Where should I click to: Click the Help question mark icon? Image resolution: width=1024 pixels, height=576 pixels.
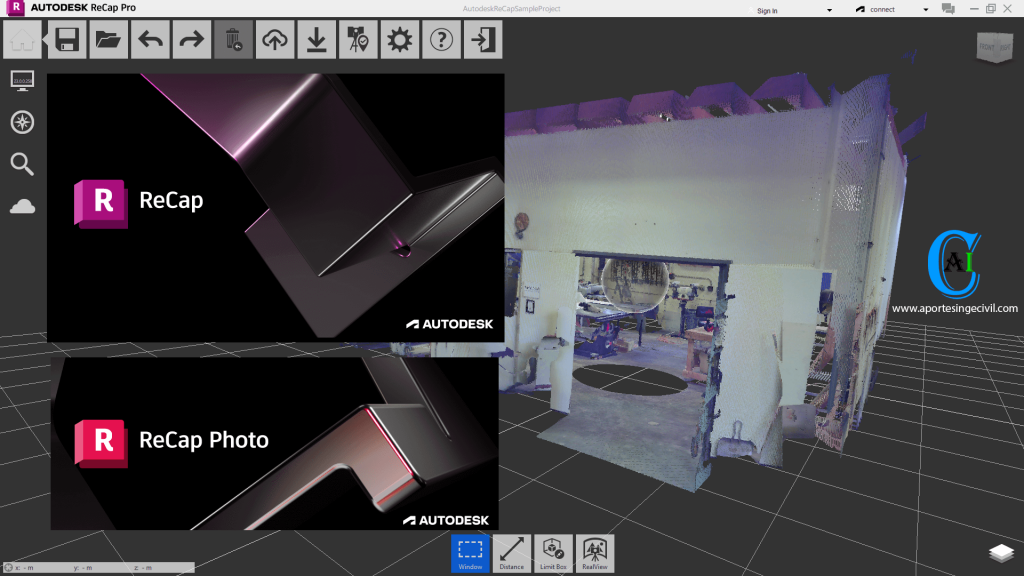(440, 40)
